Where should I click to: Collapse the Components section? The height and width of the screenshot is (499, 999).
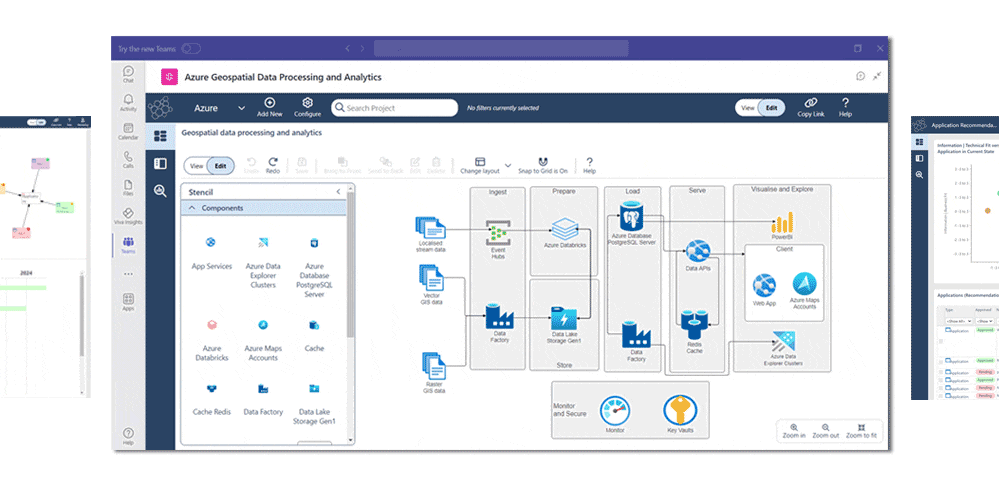click(191, 208)
